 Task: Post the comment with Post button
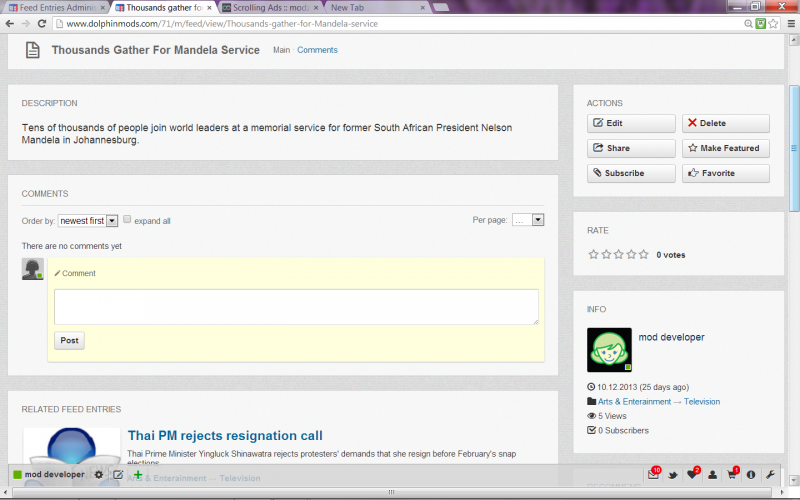point(69,340)
